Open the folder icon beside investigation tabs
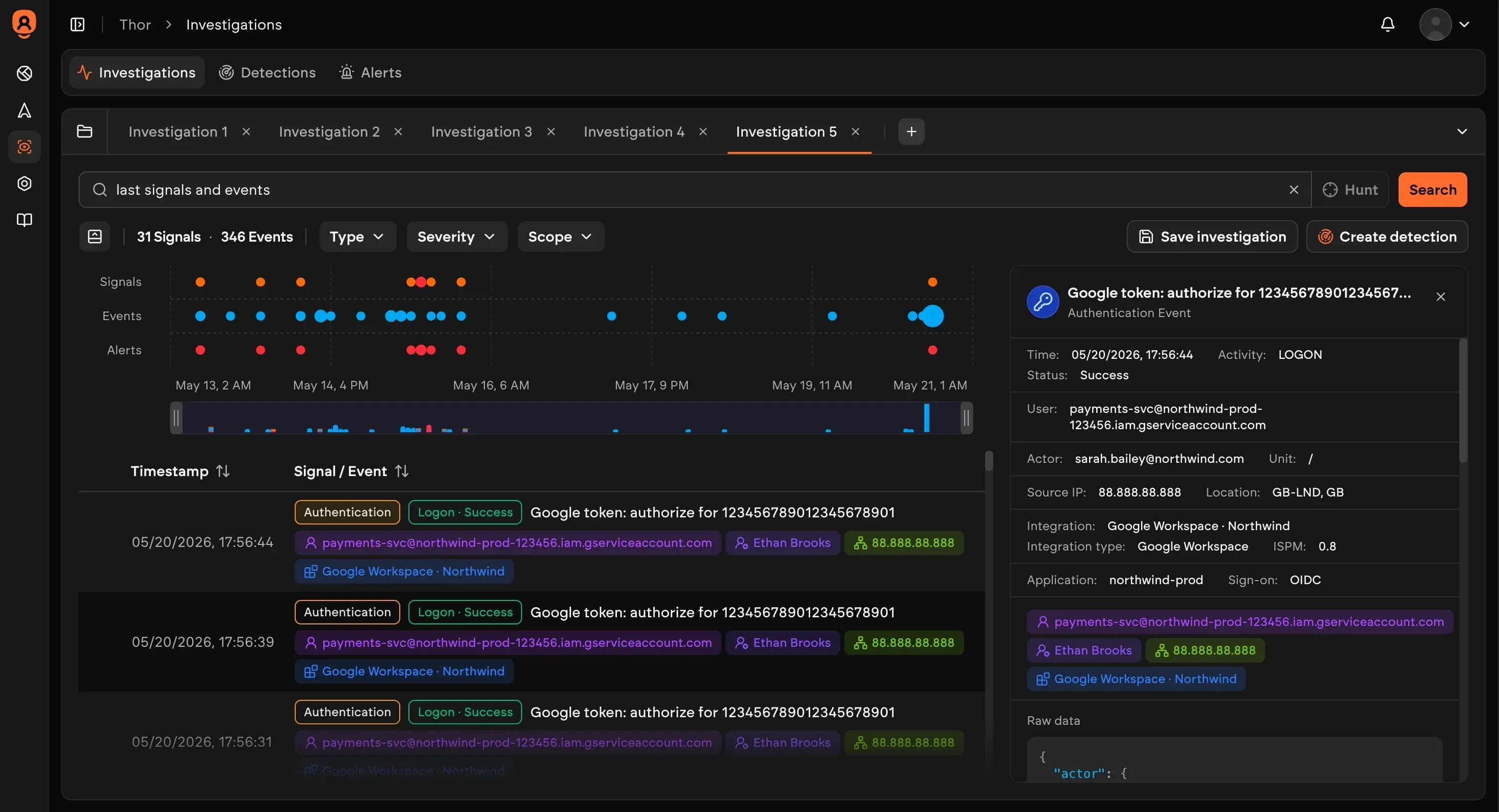 tap(84, 132)
